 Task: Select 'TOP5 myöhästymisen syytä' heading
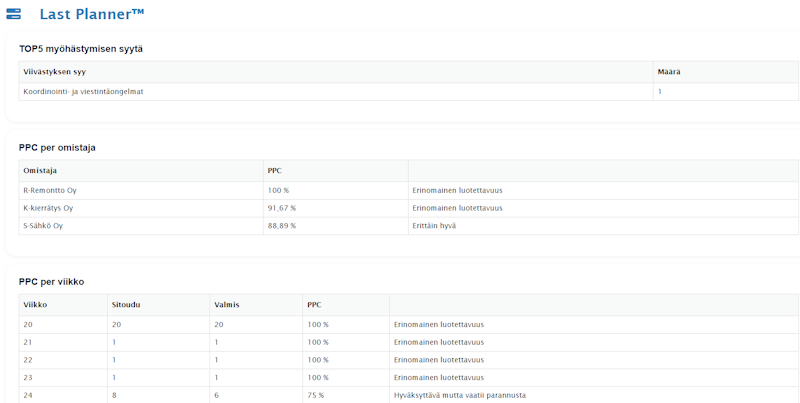(x=81, y=49)
